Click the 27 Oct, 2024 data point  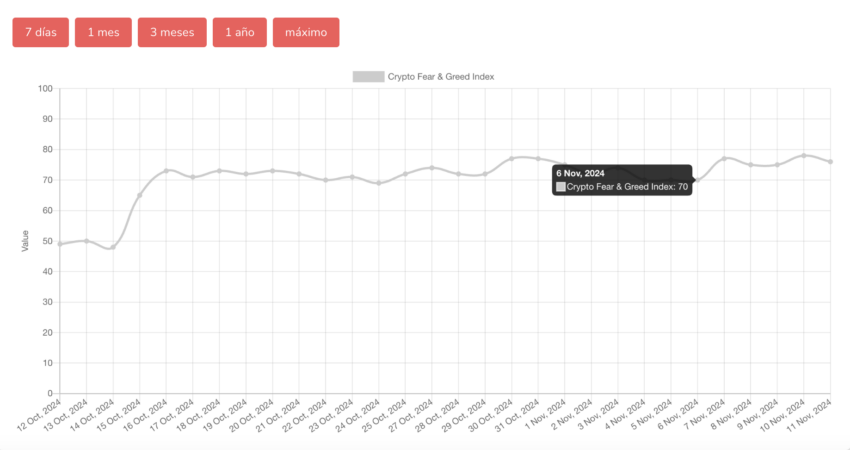[432, 168]
